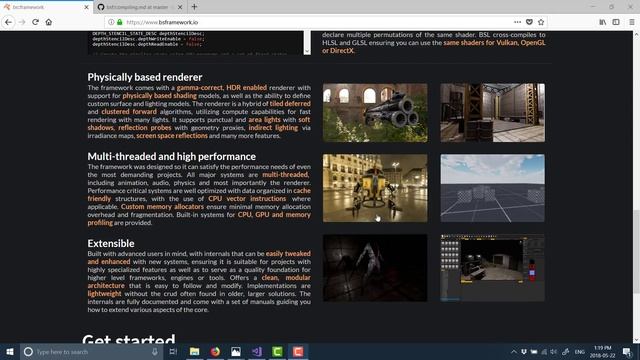The height and width of the screenshot is (360, 640).
Task: Open the triple-barrel gun render thumbnail
Action: click(375, 113)
